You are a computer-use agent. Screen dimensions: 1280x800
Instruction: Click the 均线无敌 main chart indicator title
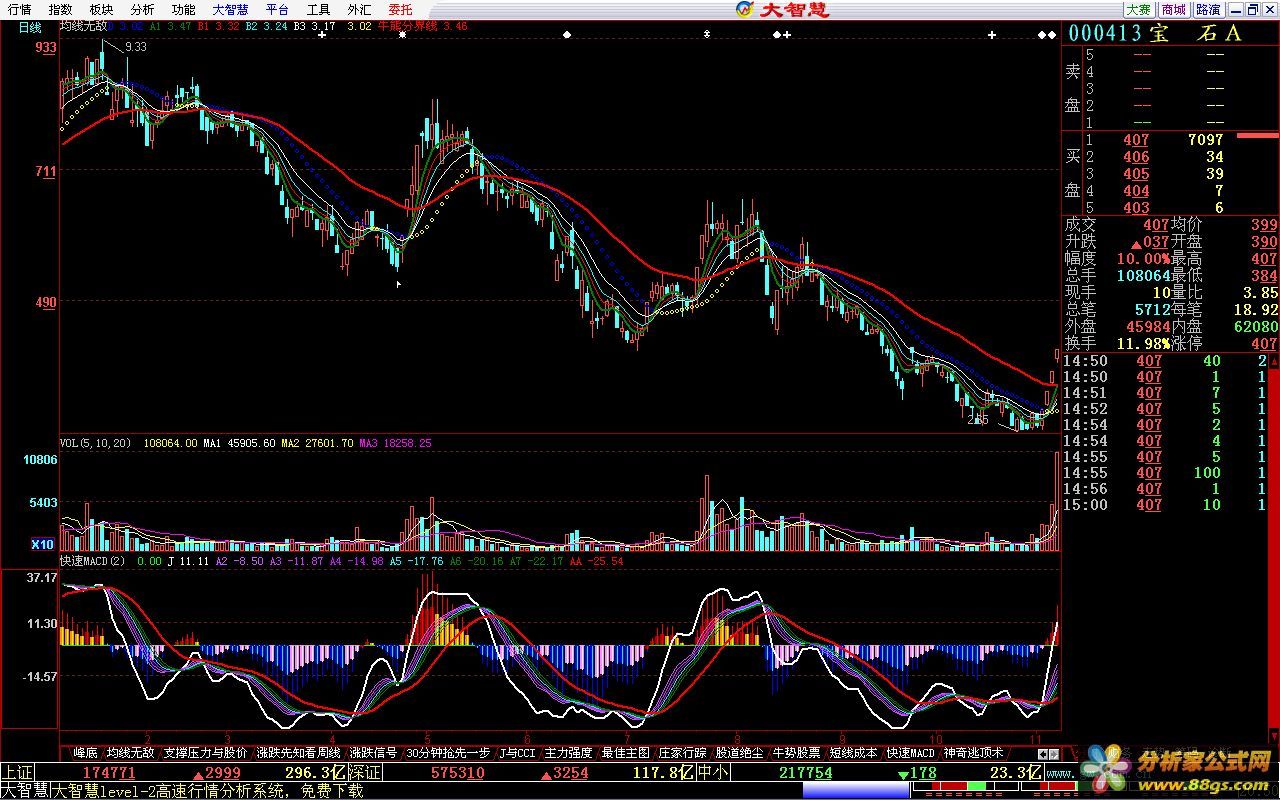tap(83, 27)
